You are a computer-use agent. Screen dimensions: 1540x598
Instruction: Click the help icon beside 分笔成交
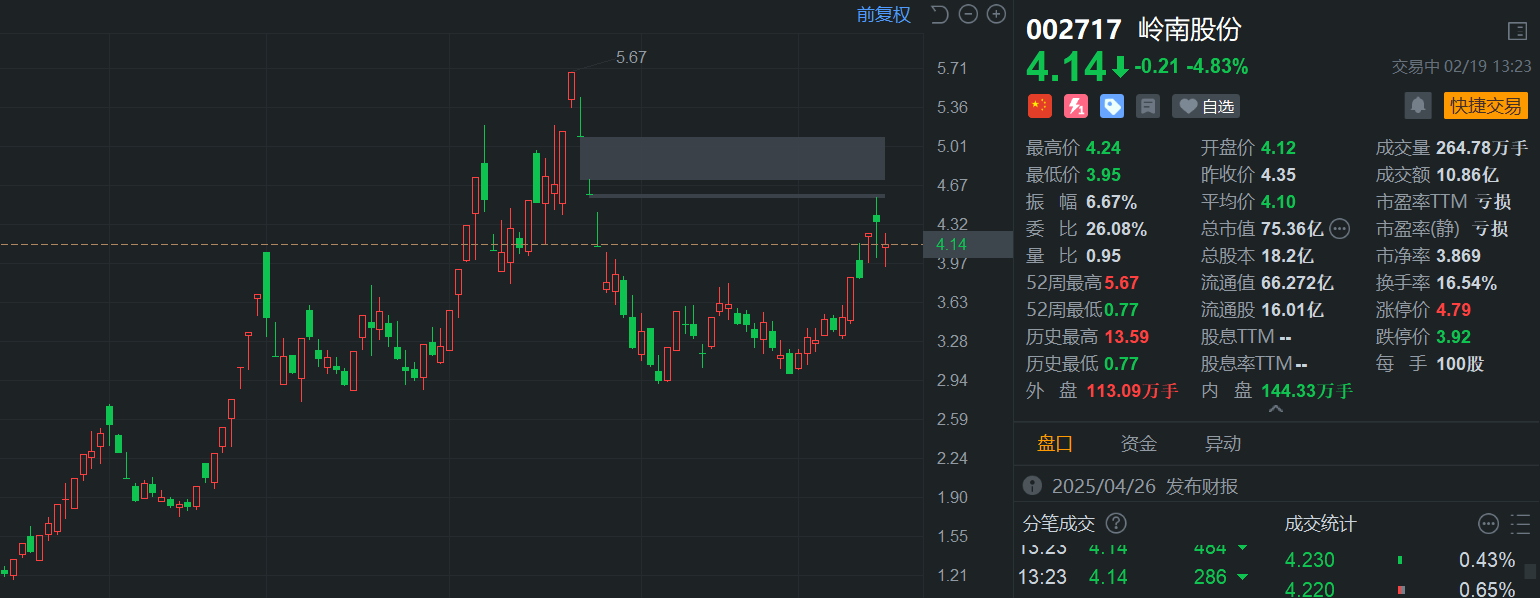[1116, 524]
